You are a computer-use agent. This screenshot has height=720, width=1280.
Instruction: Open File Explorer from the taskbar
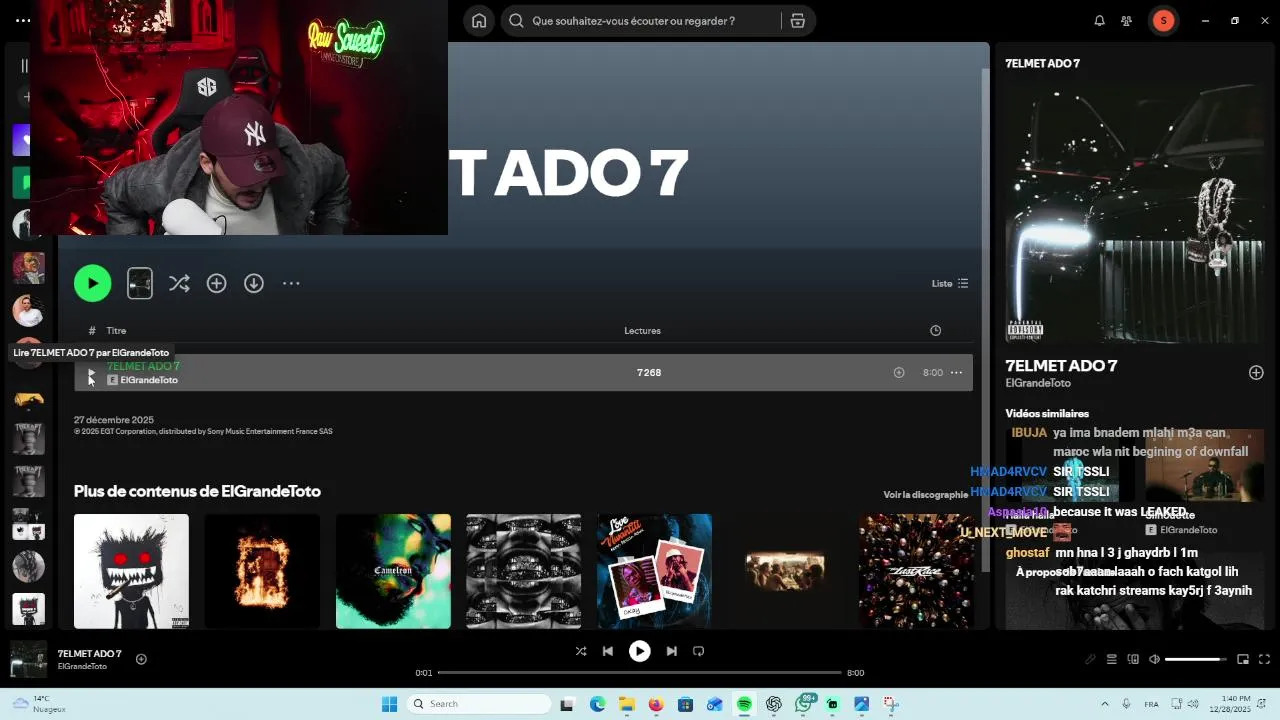[626, 704]
